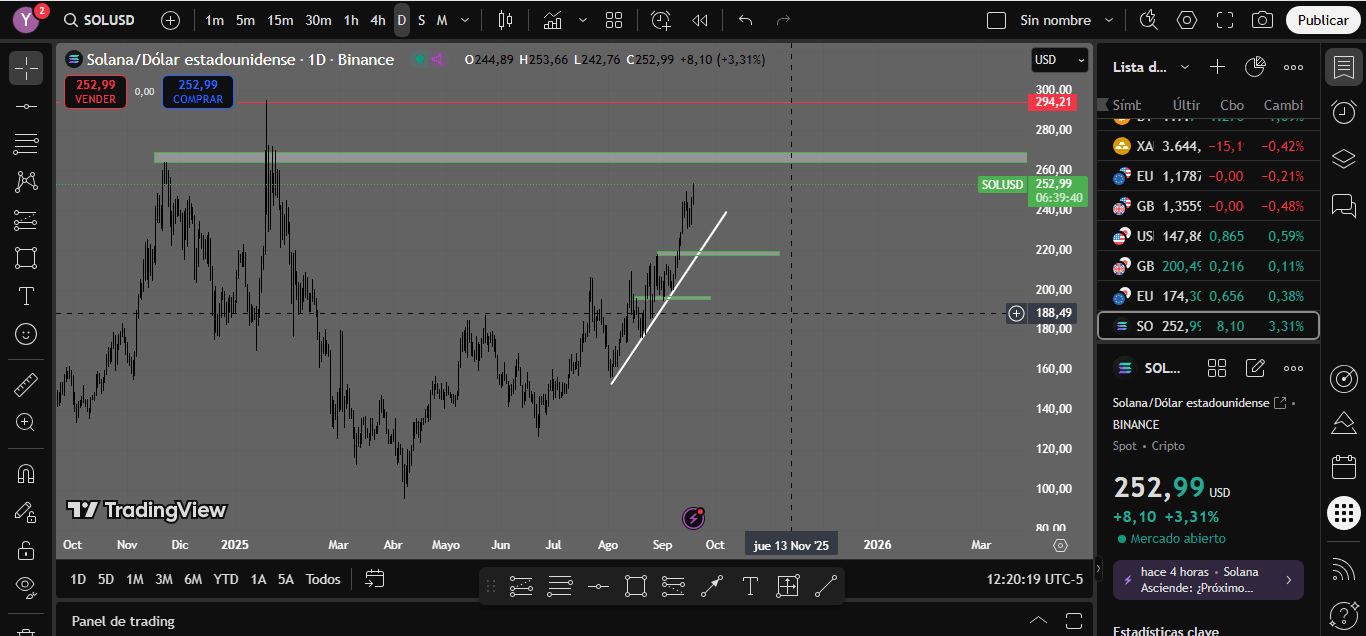Select the D daily timeframe

(x=401, y=20)
